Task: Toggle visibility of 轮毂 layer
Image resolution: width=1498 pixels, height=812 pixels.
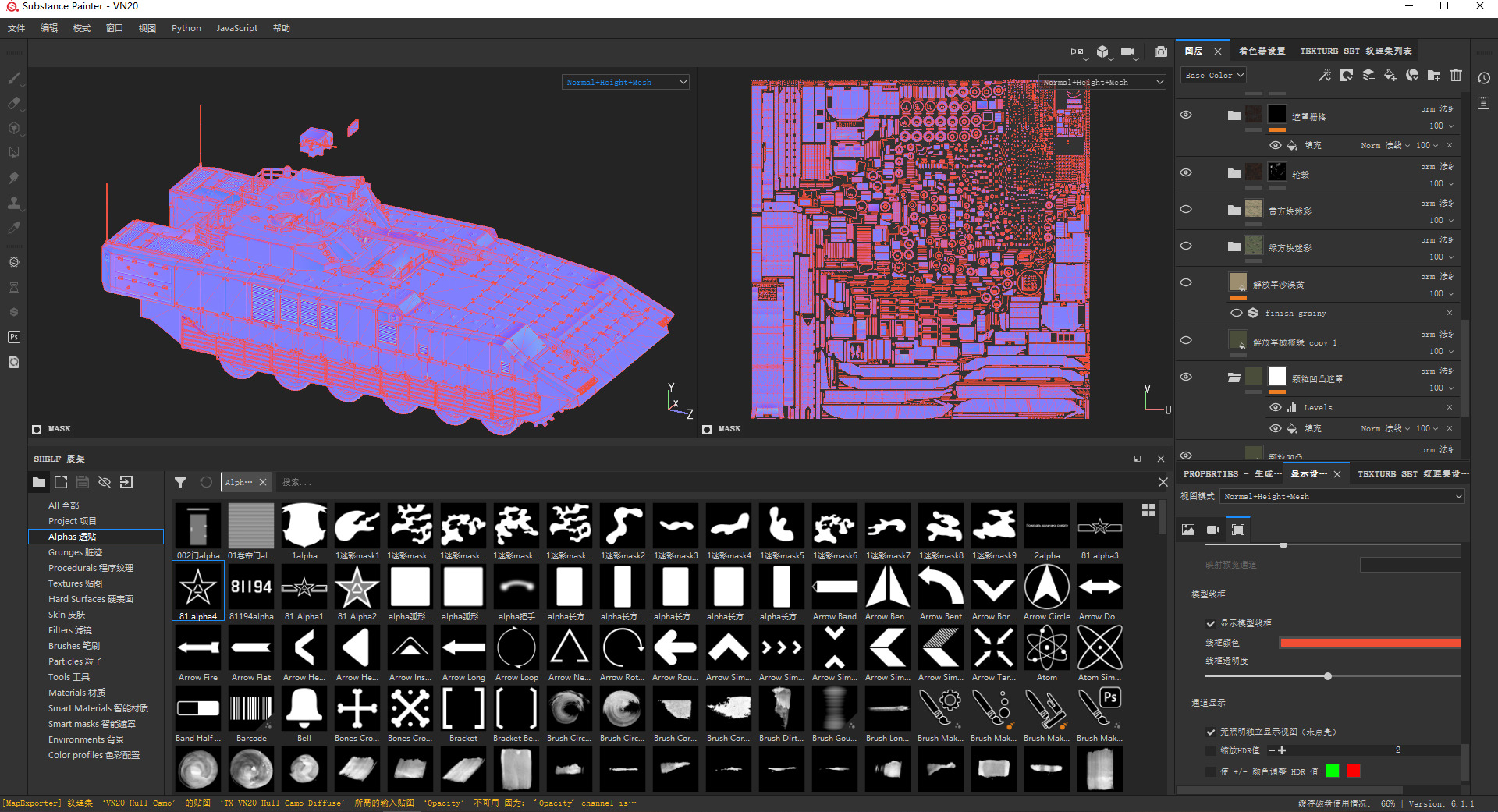Action: pyautogui.click(x=1186, y=172)
